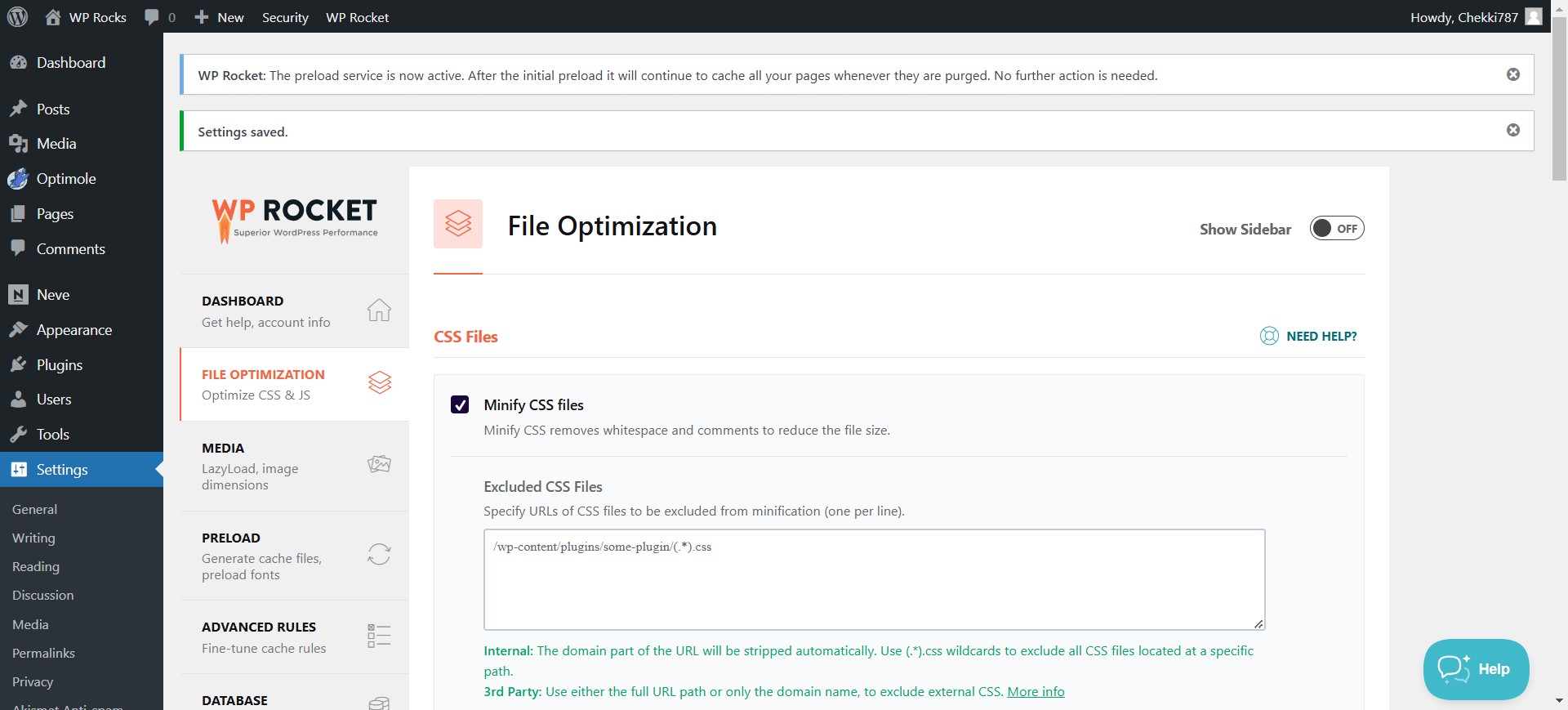Click the Neve theme icon
1568x710 pixels.
(18, 295)
